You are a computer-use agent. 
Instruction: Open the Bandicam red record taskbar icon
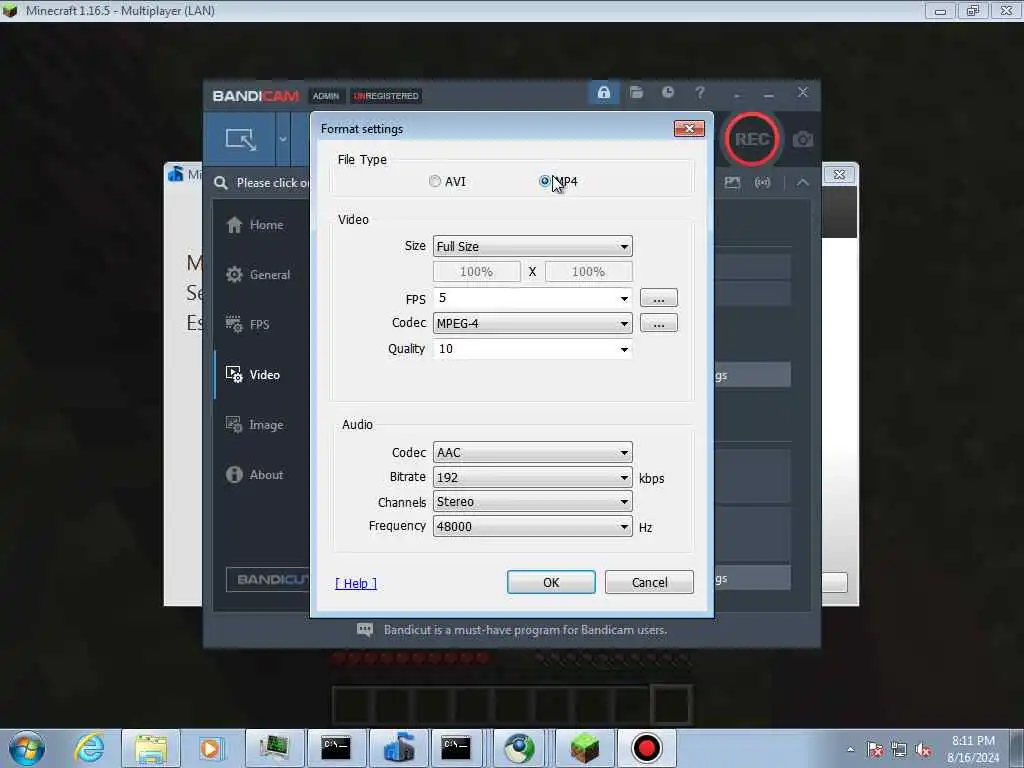tap(647, 748)
